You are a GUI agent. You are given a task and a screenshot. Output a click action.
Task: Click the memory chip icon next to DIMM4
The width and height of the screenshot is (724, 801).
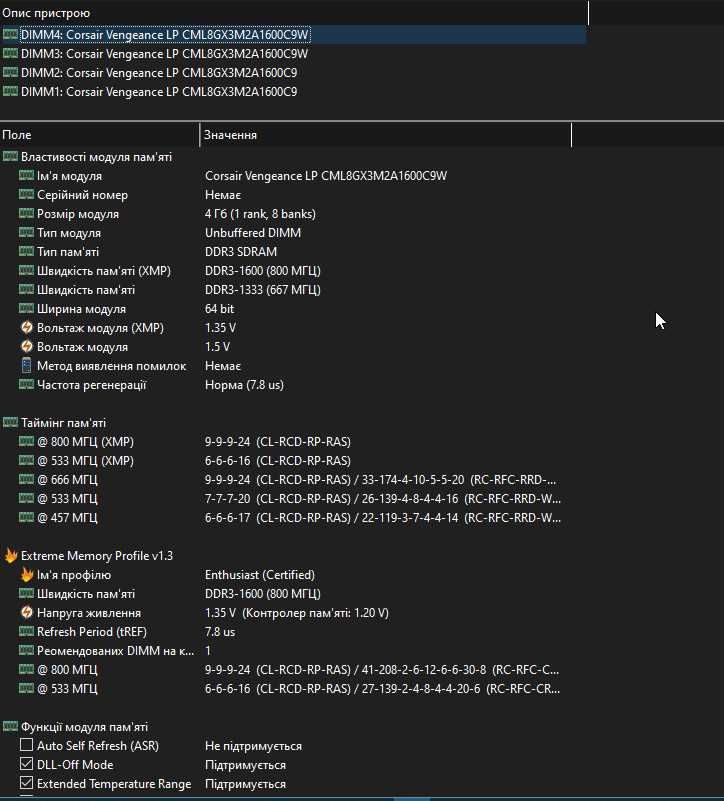[x=10, y=34]
